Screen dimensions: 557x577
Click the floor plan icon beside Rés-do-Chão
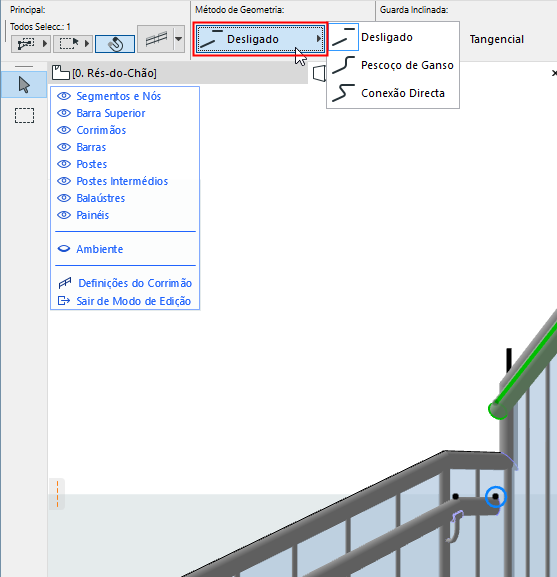tap(60, 73)
